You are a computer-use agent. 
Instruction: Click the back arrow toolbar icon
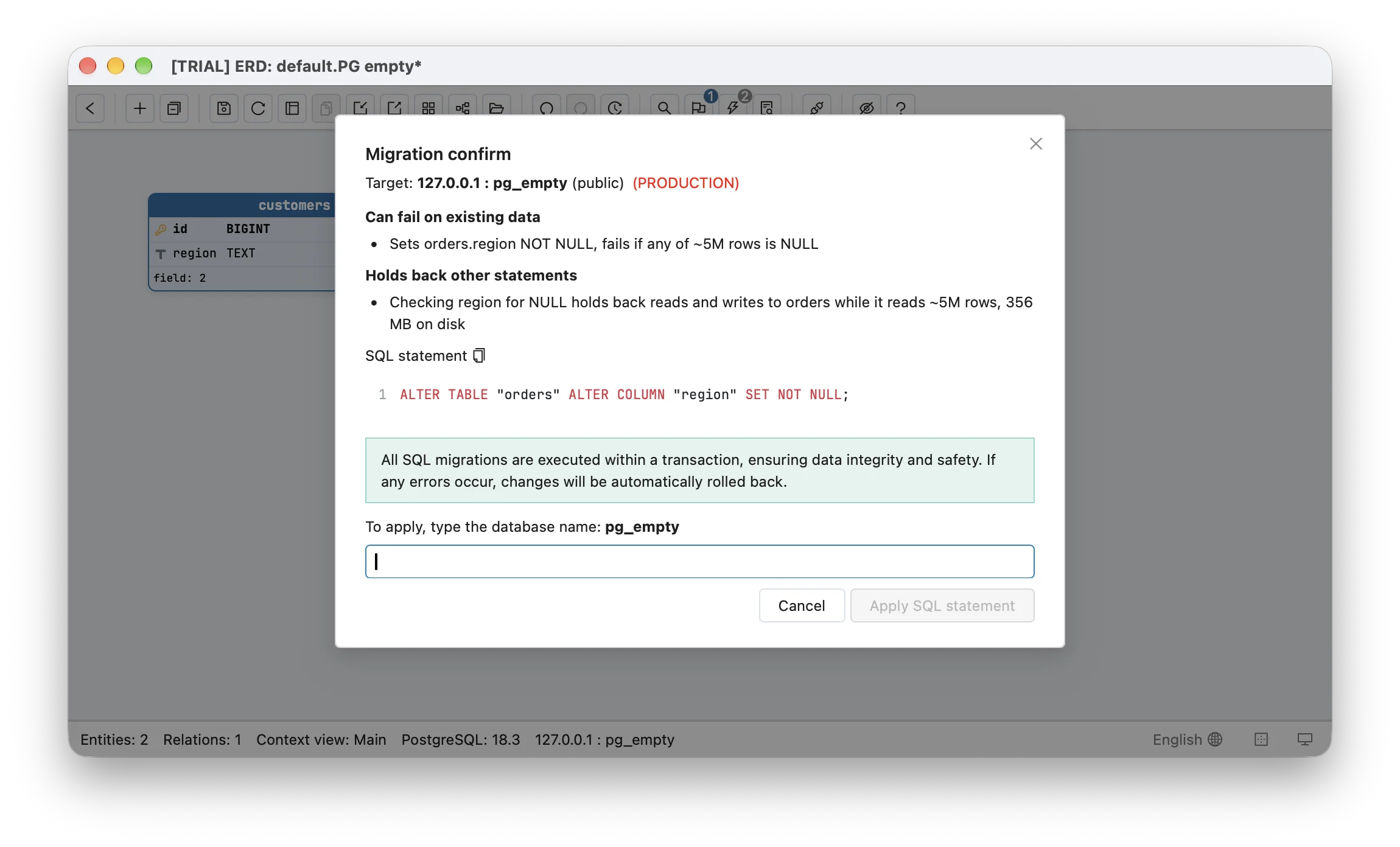(90, 108)
